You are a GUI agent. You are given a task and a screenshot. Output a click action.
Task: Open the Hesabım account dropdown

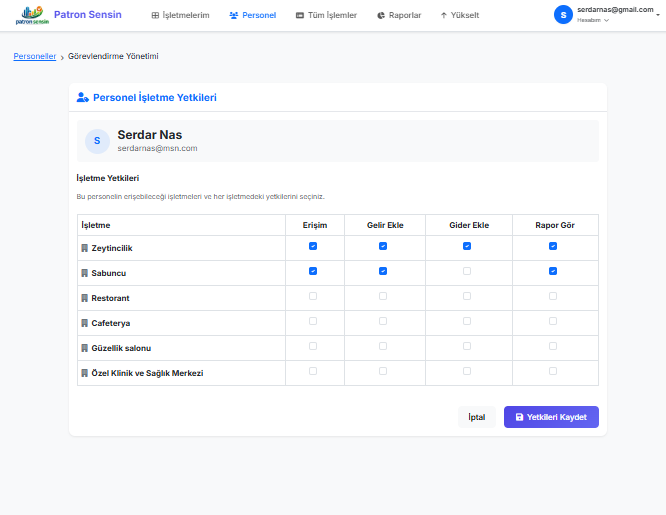(593, 20)
